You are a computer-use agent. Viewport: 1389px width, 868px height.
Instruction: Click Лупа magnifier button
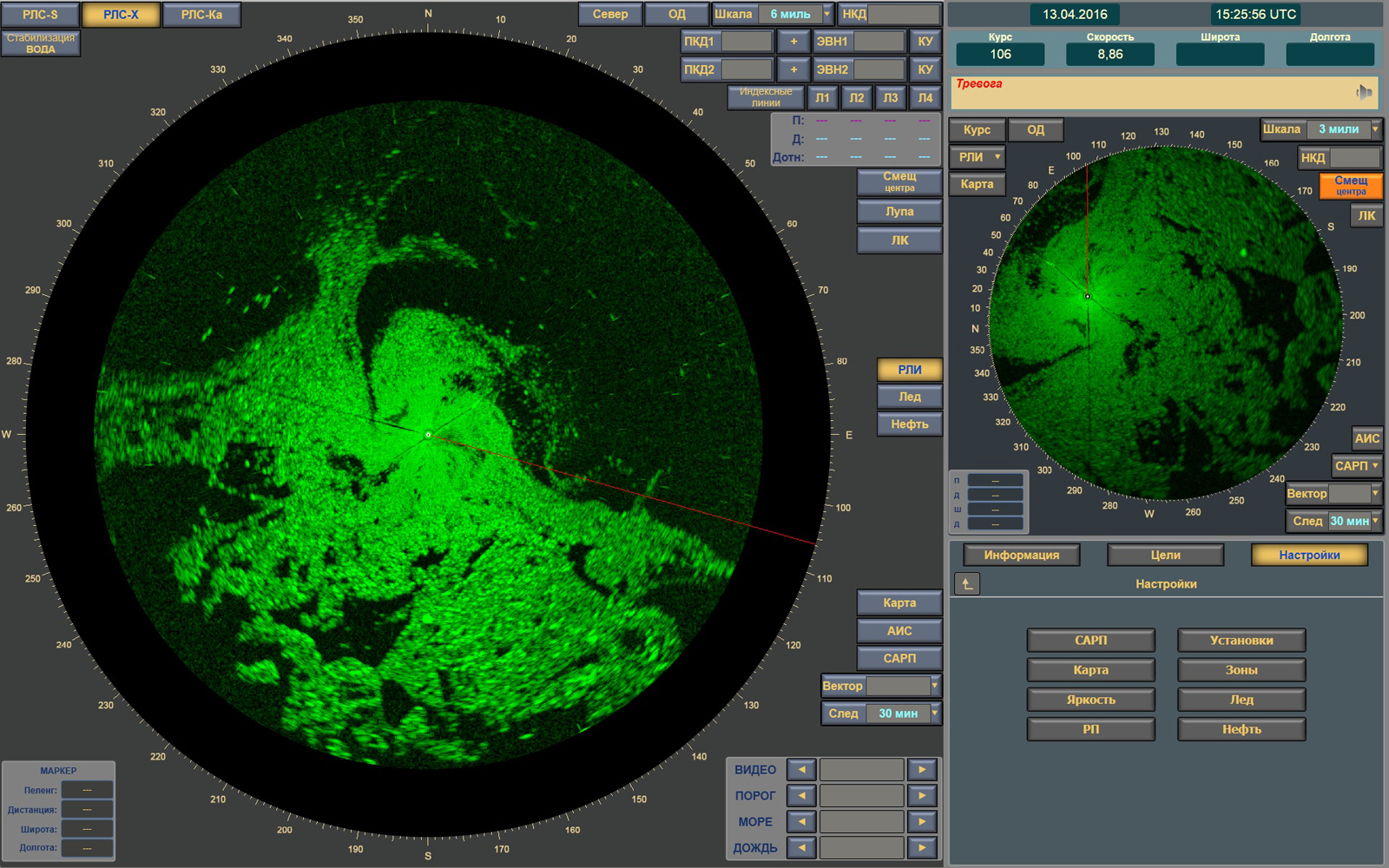pos(899,212)
